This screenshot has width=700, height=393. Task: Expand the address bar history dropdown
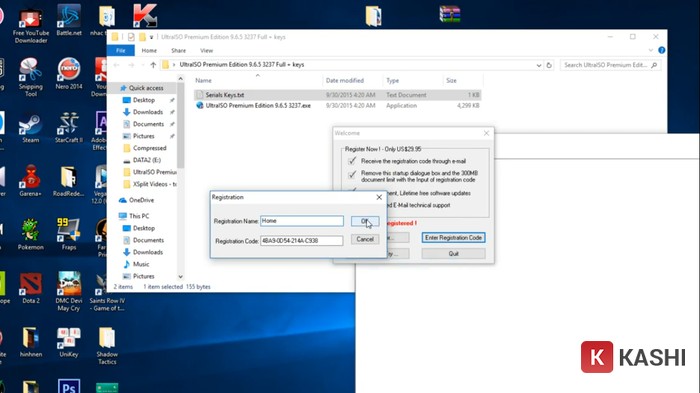(x=539, y=65)
